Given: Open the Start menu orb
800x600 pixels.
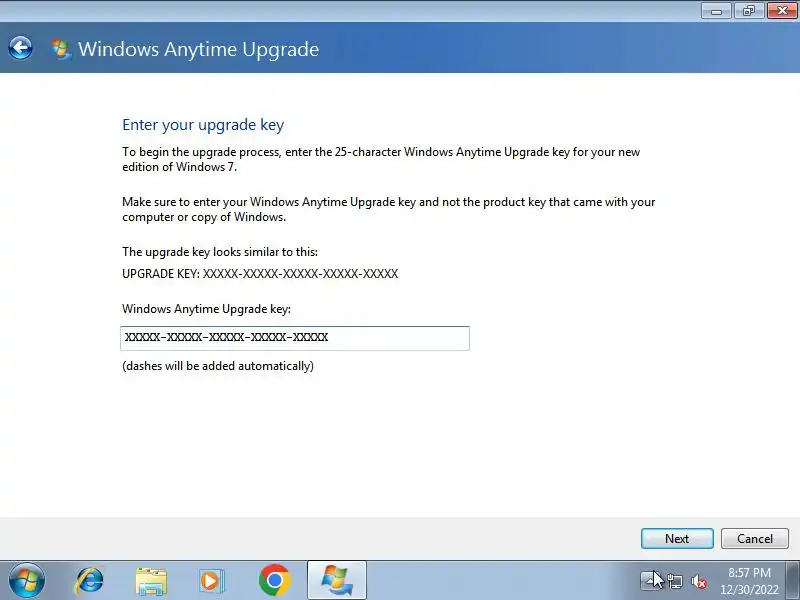Looking at the screenshot, I should pyautogui.click(x=27, y=581).
